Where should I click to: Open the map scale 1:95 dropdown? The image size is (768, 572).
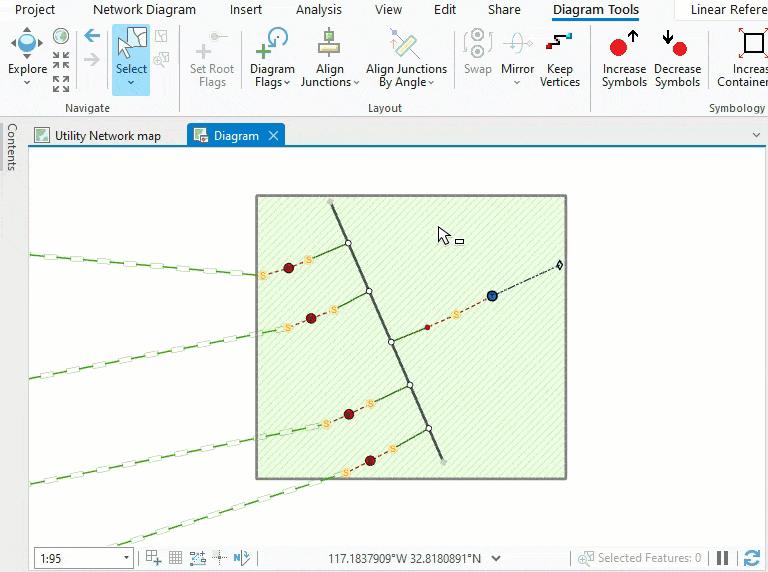click(126, 558)
